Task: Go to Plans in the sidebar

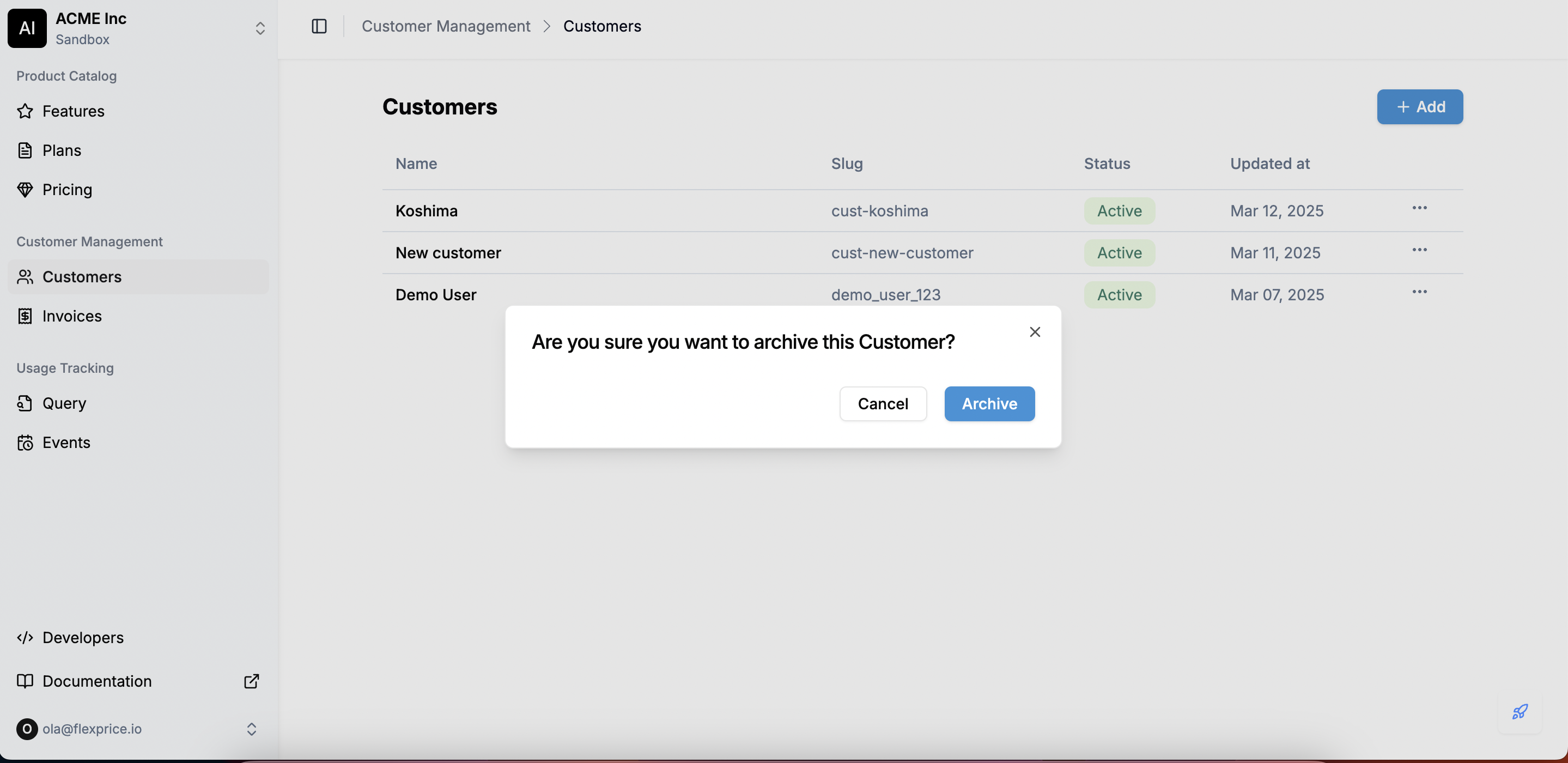Action: click(62, 150)
